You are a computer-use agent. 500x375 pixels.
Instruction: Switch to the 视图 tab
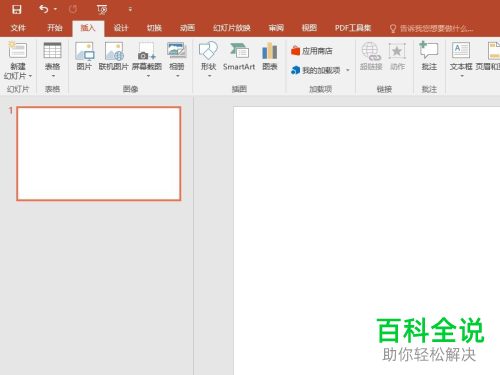(309, 28)
